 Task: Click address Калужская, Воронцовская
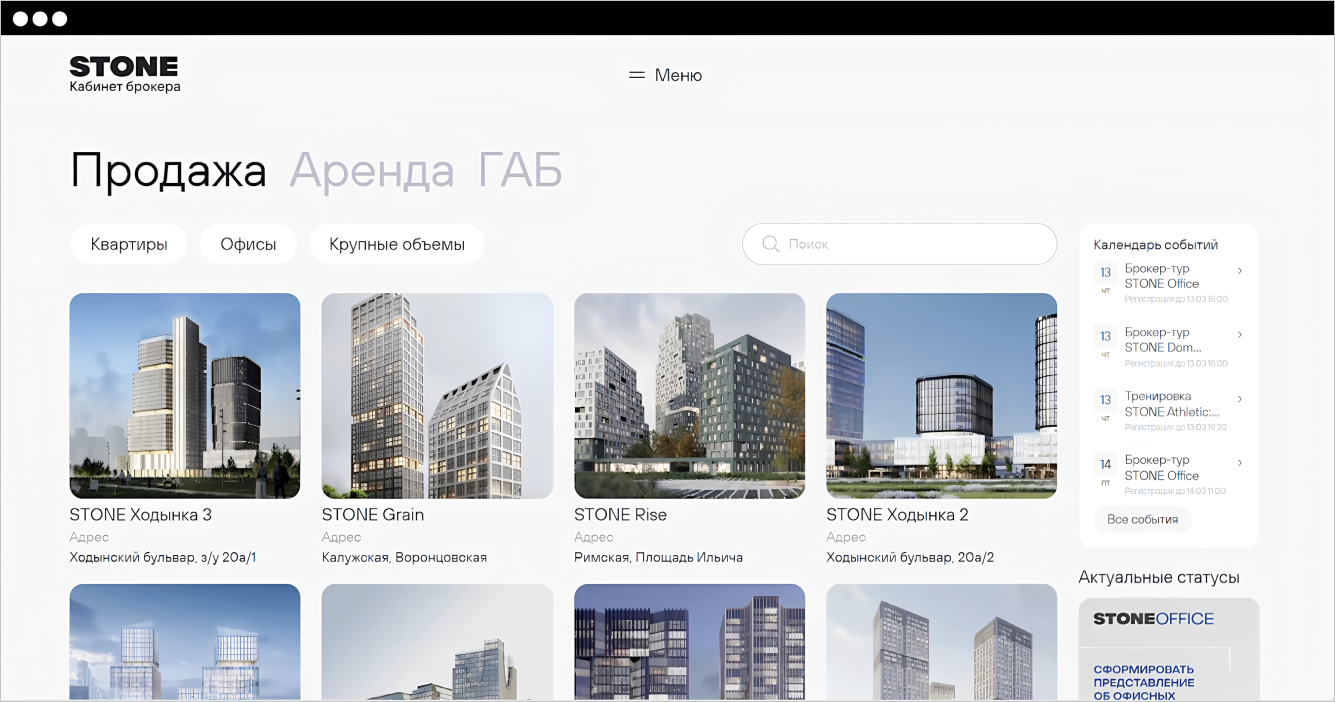pos(404,557)
